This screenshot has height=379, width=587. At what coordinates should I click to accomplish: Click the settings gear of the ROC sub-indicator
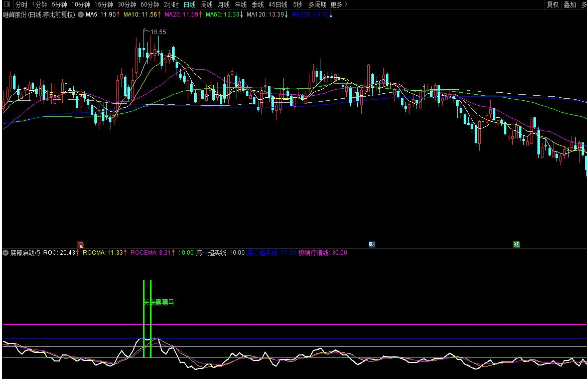[6, 253]
